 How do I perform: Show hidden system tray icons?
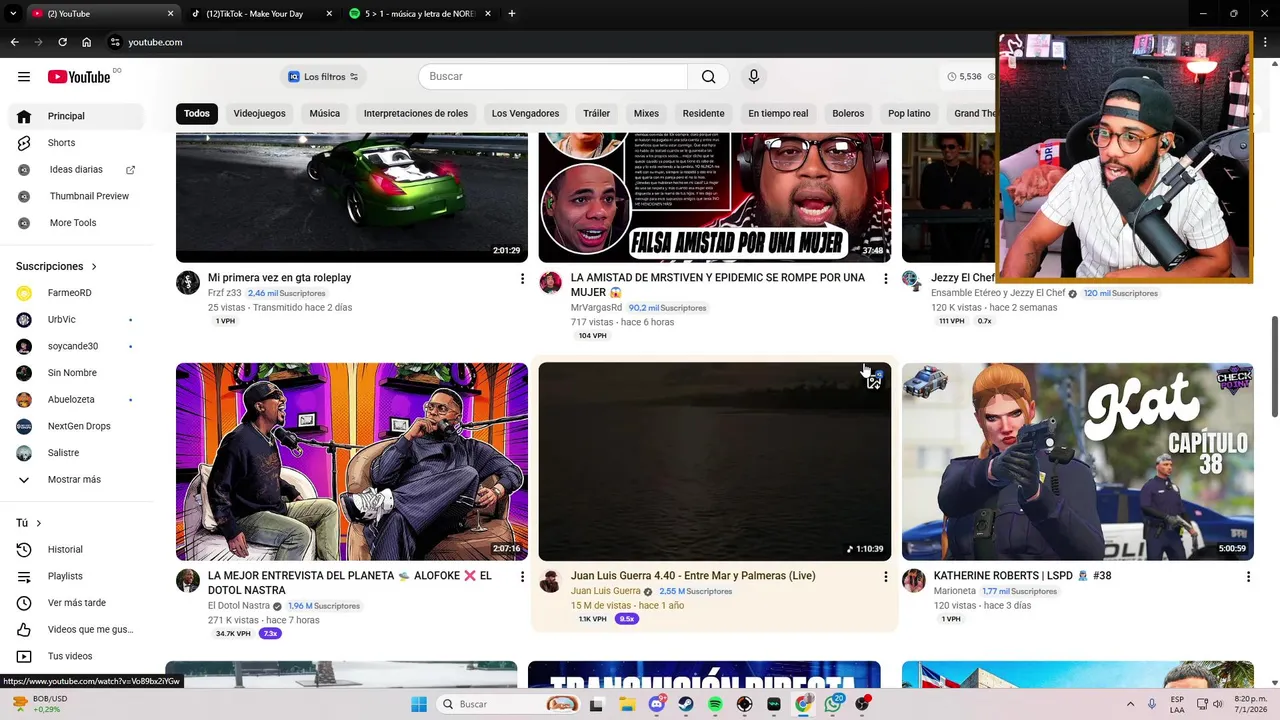point(1130,704)
